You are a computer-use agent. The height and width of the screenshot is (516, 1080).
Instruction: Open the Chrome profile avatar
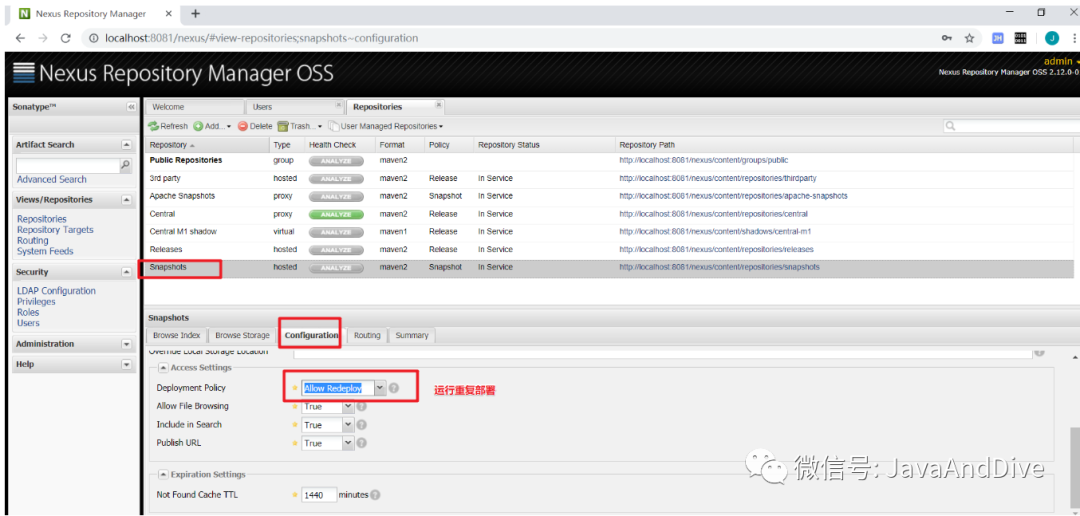pos(1051,38)
